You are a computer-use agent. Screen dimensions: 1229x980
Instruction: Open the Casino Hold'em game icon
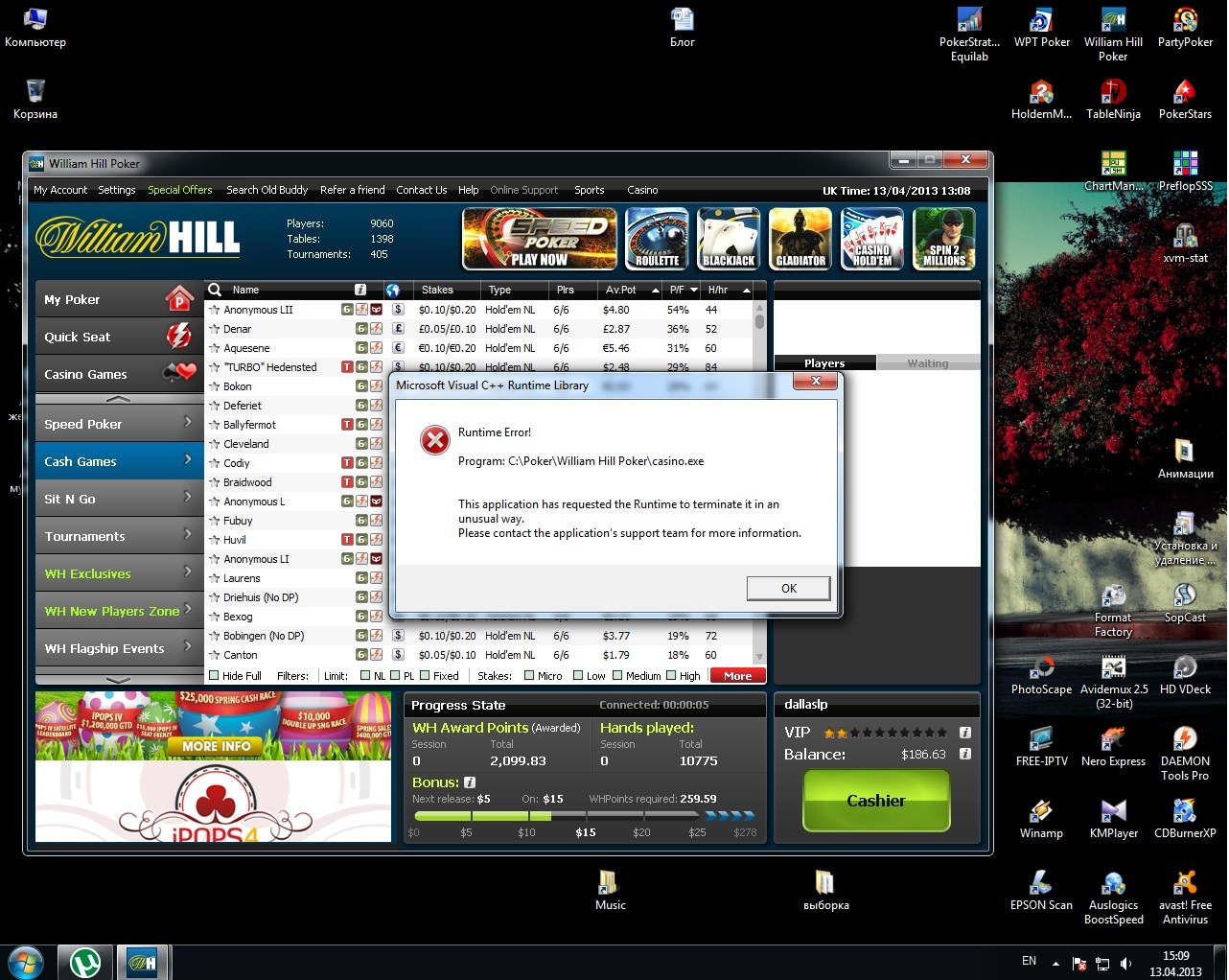click(x=872, y=239)
